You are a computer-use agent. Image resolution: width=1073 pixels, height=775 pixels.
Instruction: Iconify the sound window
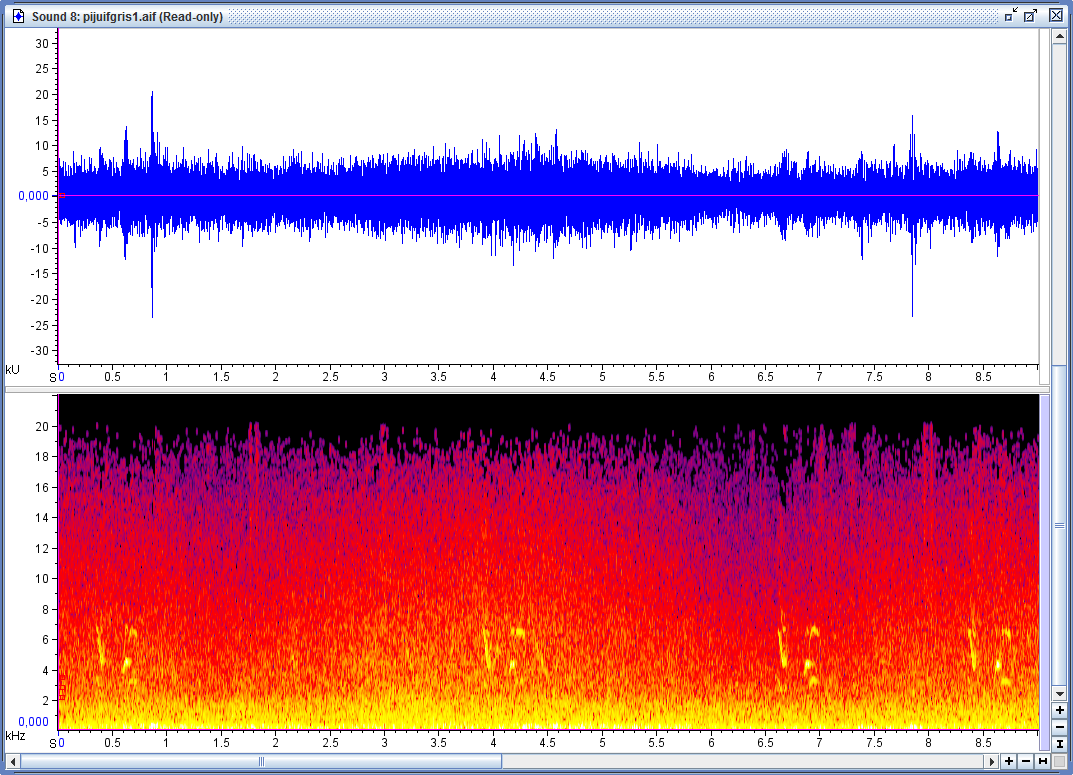coord(1011,15)
